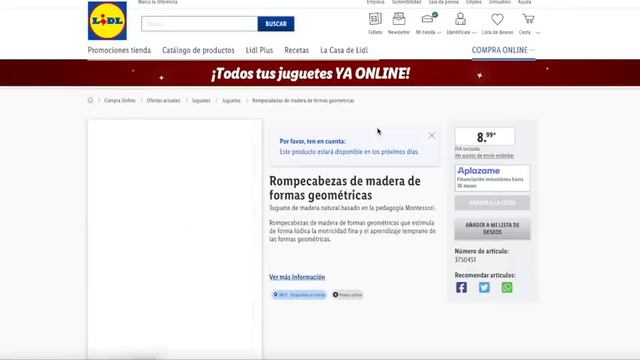Open the Ver más información link
The image size is (640, 360).
[x=297, y=277]
